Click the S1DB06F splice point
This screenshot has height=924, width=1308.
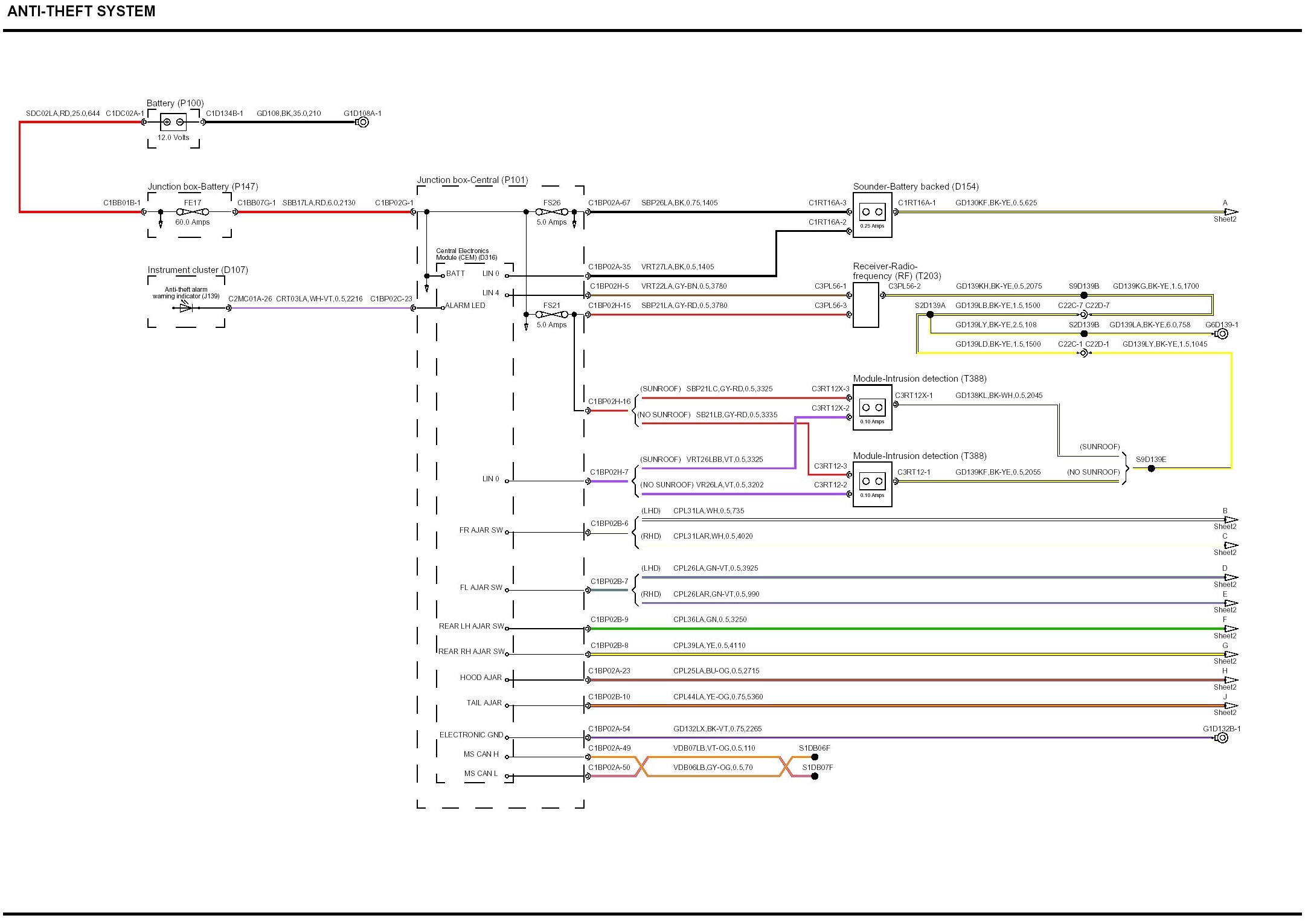coord(815,757)
